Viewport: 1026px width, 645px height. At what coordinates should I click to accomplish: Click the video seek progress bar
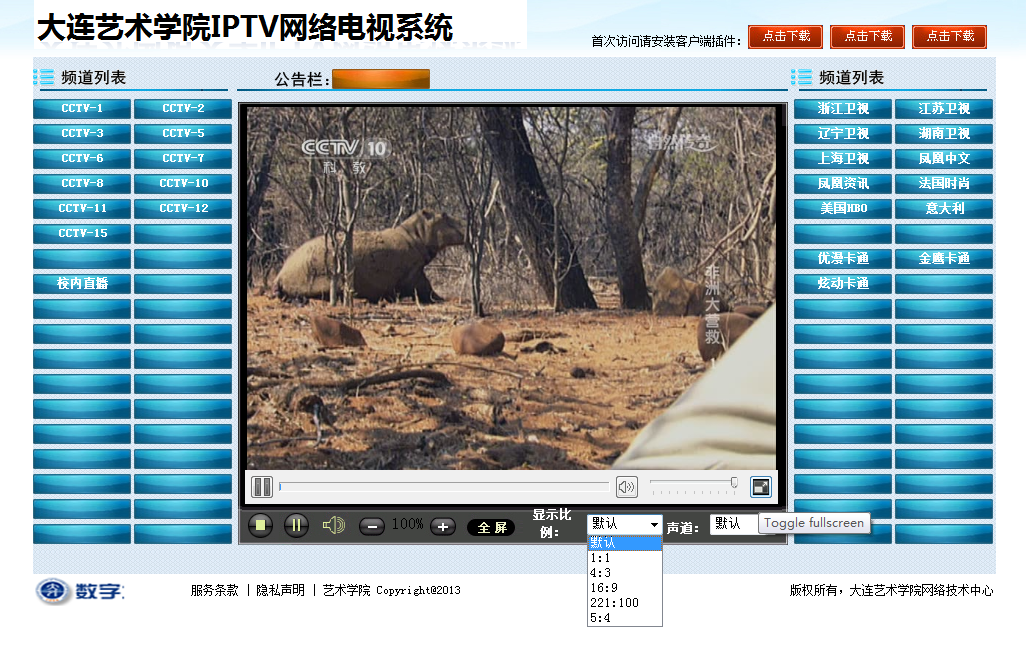click(444, 487)
